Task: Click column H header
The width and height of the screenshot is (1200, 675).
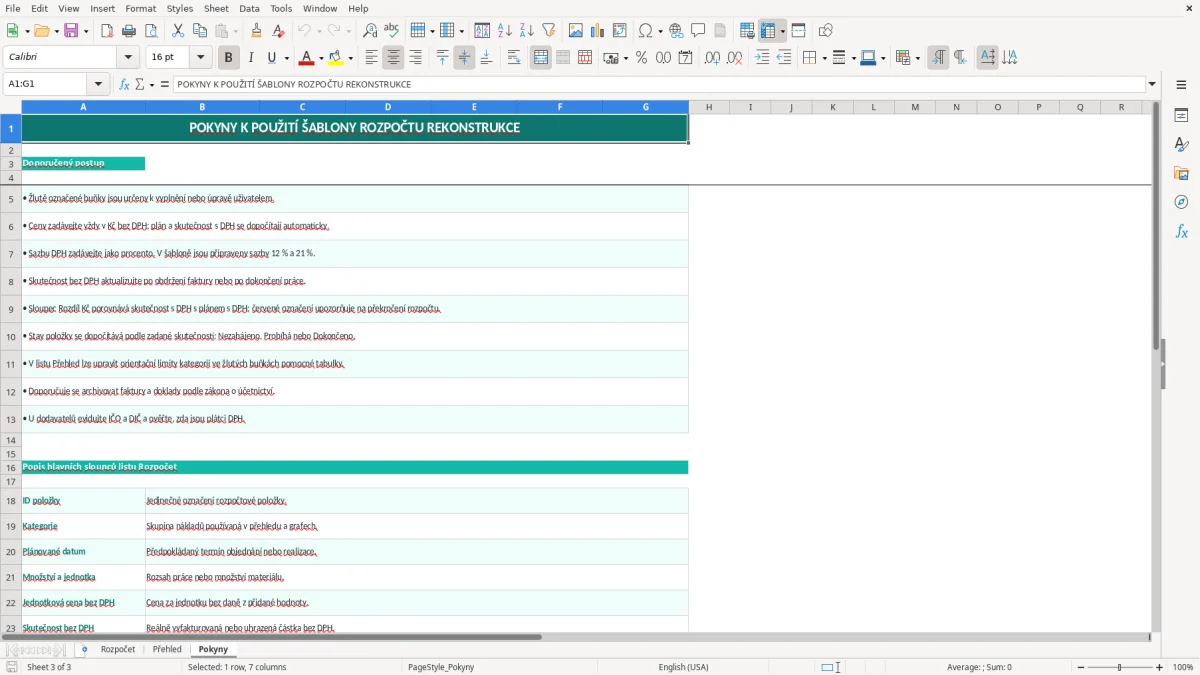Action: click(709, 107)
